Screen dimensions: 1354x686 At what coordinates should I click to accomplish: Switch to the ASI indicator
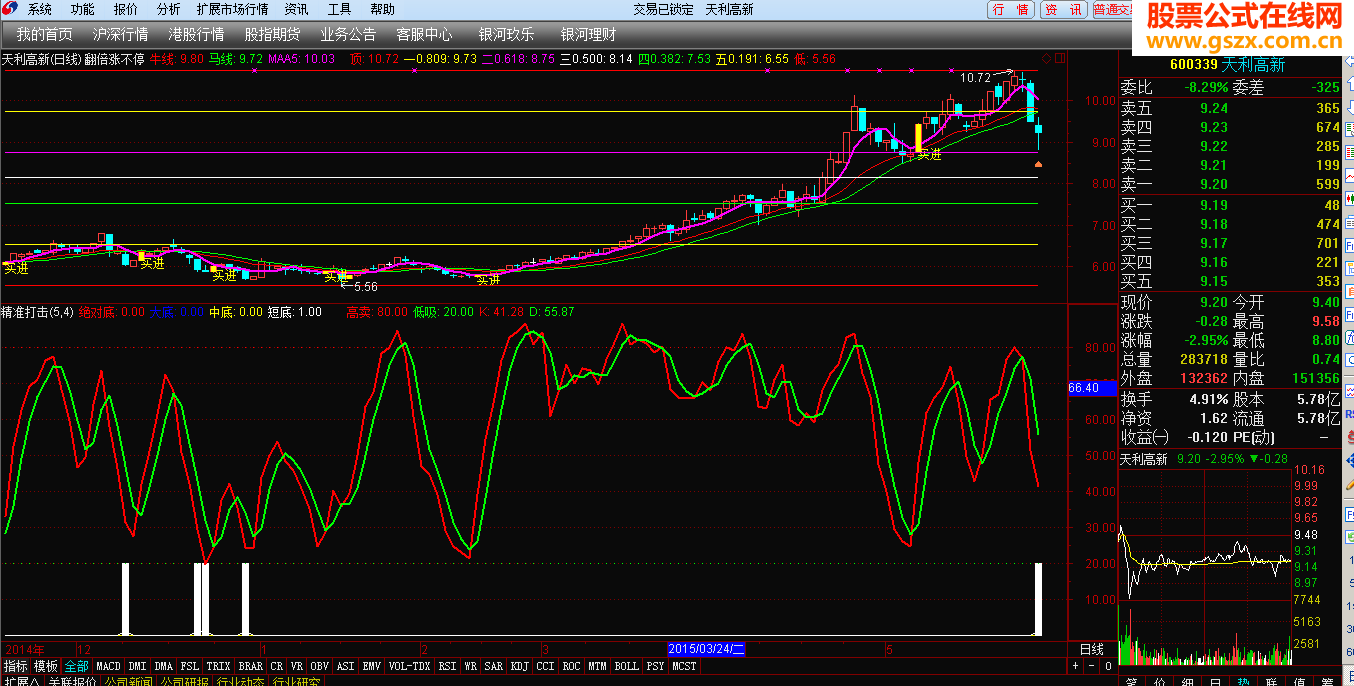click(346, 666)
